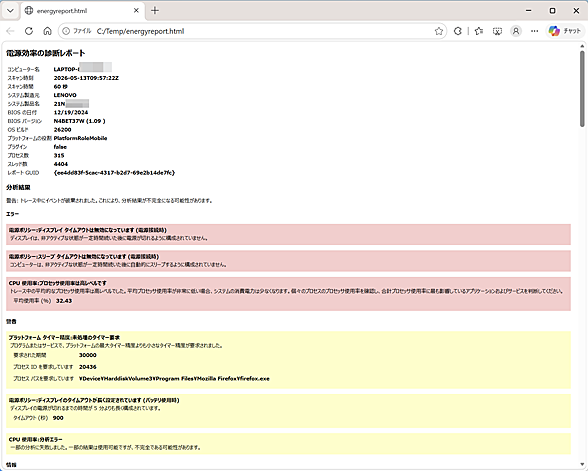Click the browser back arrow
This screenshot has height=471, width=588.
[x=10, y=31]
